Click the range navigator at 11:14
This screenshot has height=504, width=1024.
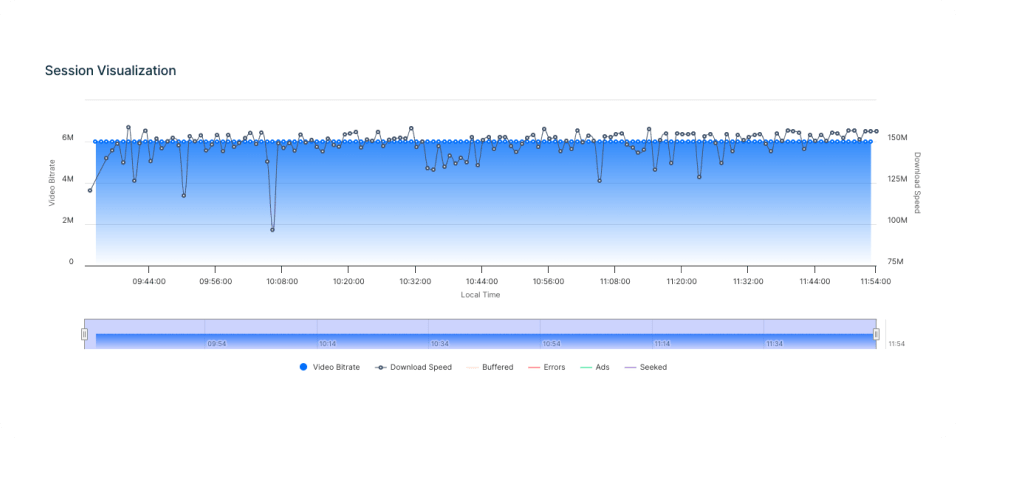click(x=662, y=343)
